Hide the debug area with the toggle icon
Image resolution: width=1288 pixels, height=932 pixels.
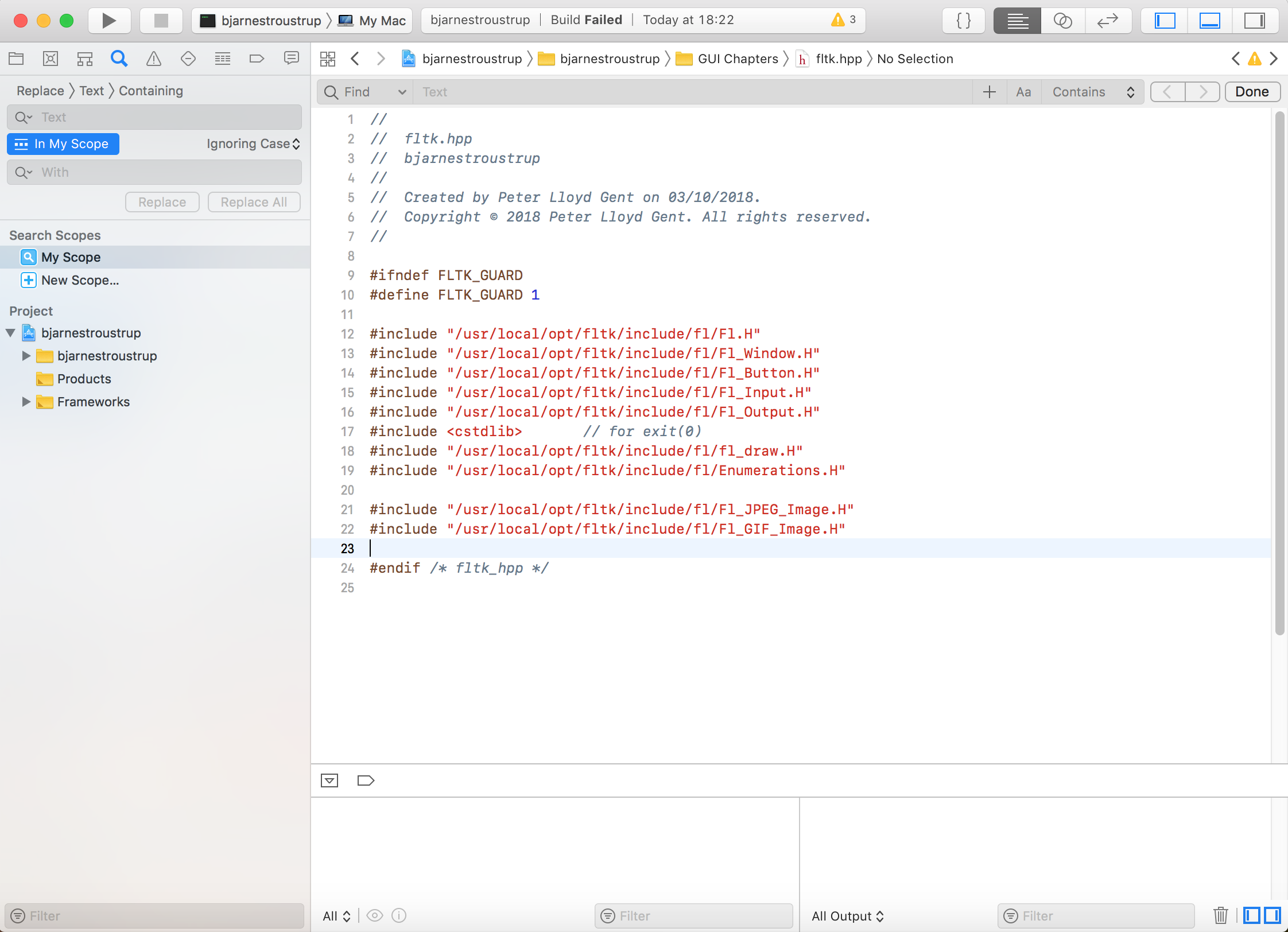pyautogui.click(x=329, y=780)
